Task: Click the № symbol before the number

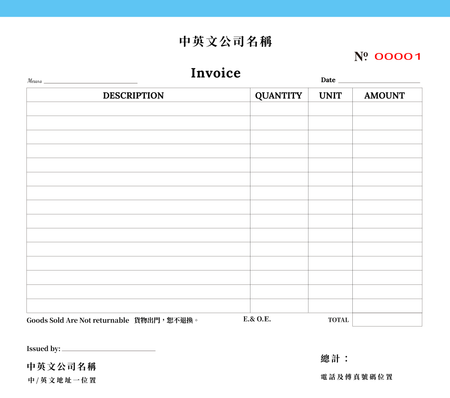Action: pos(361,56)
